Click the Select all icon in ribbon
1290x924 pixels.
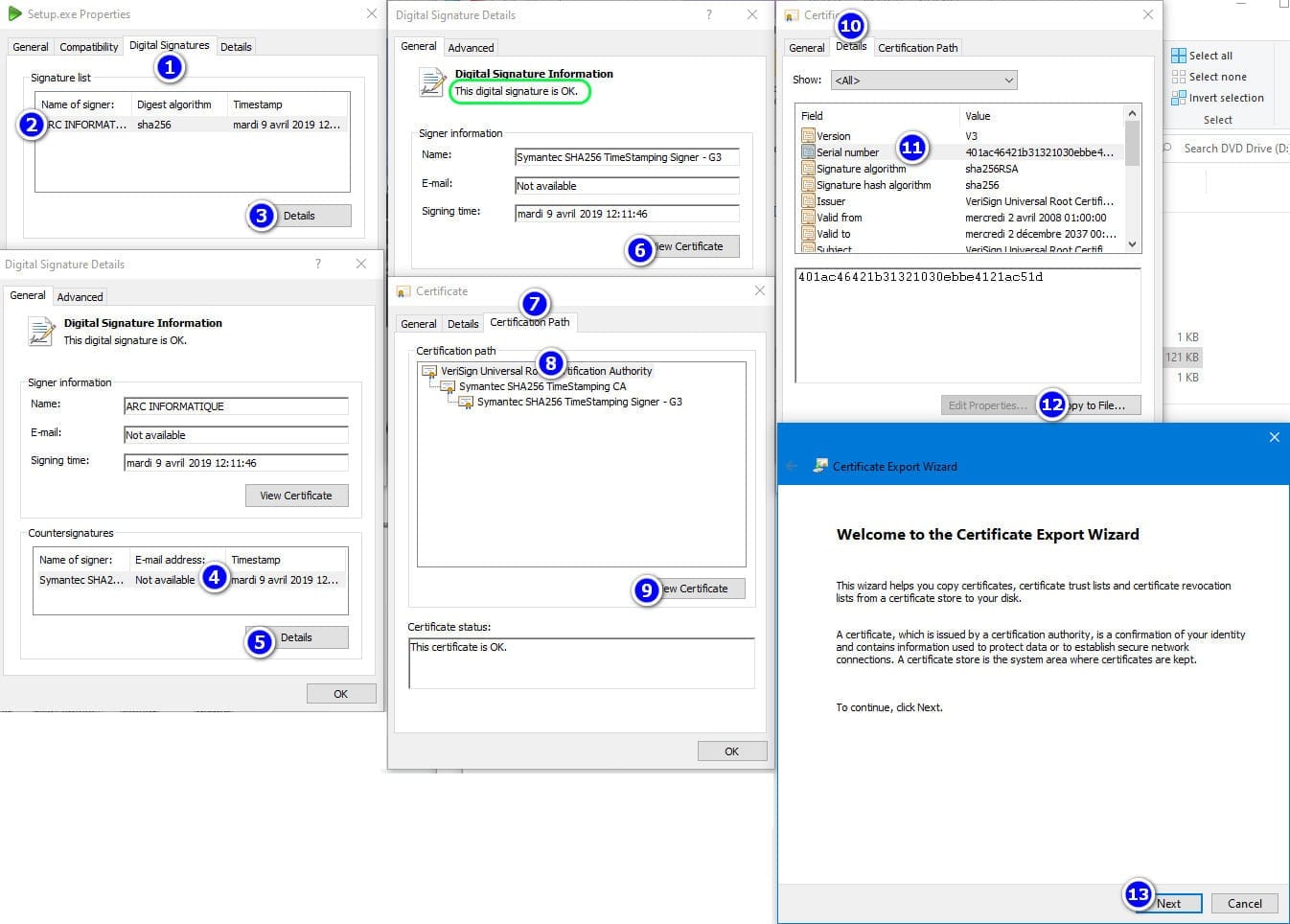(x=1178, y=56)
